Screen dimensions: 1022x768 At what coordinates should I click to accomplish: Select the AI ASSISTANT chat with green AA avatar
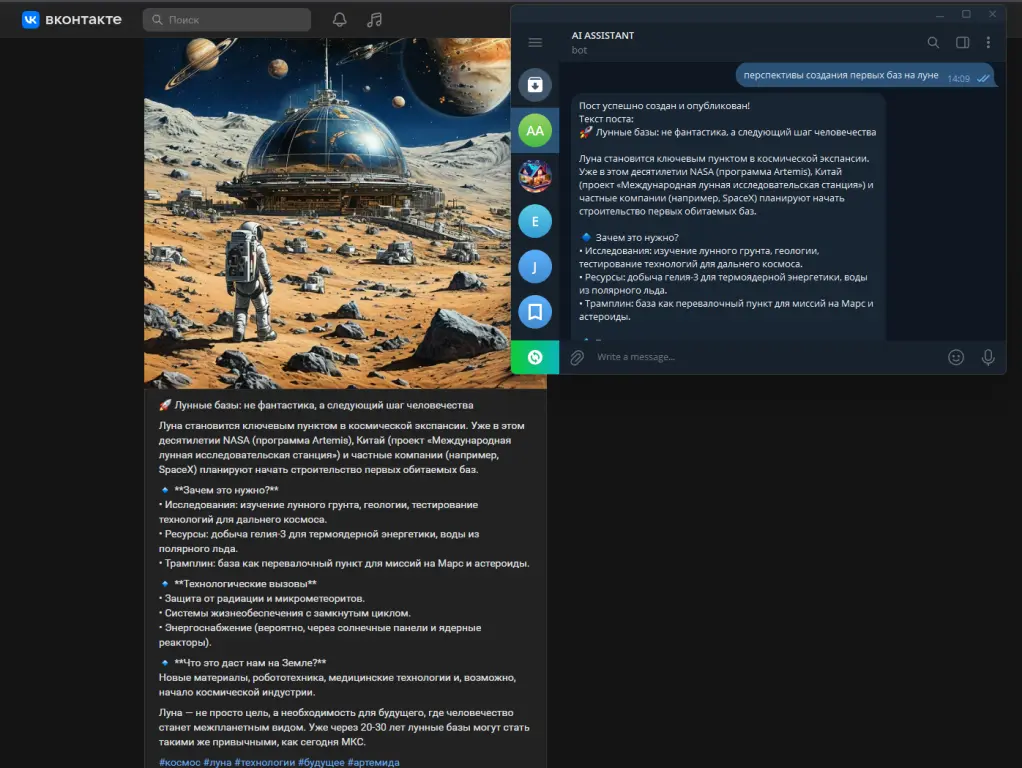[535, 130]
